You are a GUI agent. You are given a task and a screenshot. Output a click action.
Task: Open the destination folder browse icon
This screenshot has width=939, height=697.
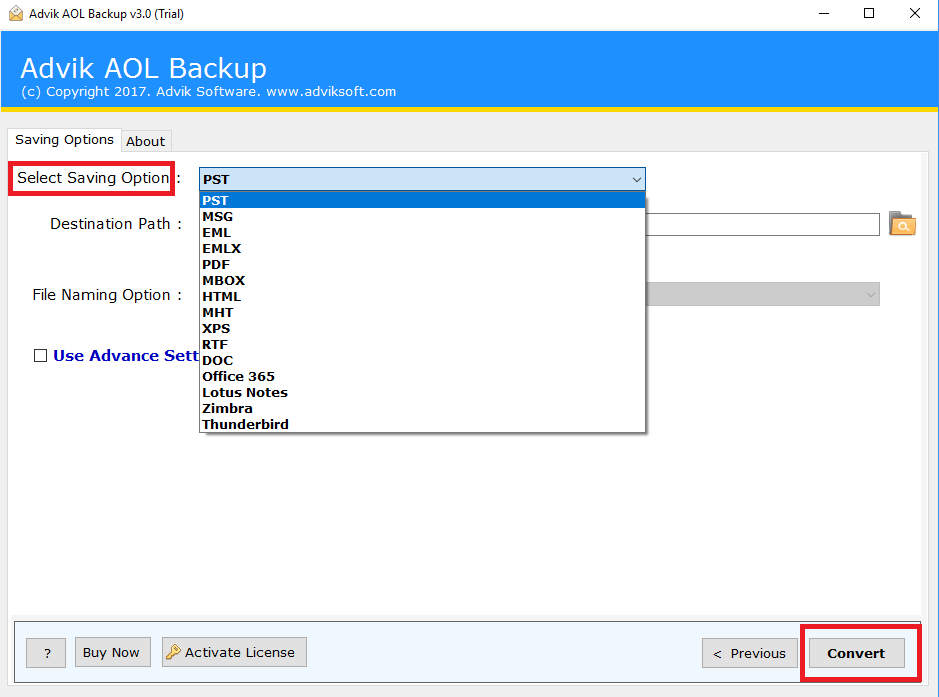902,223
